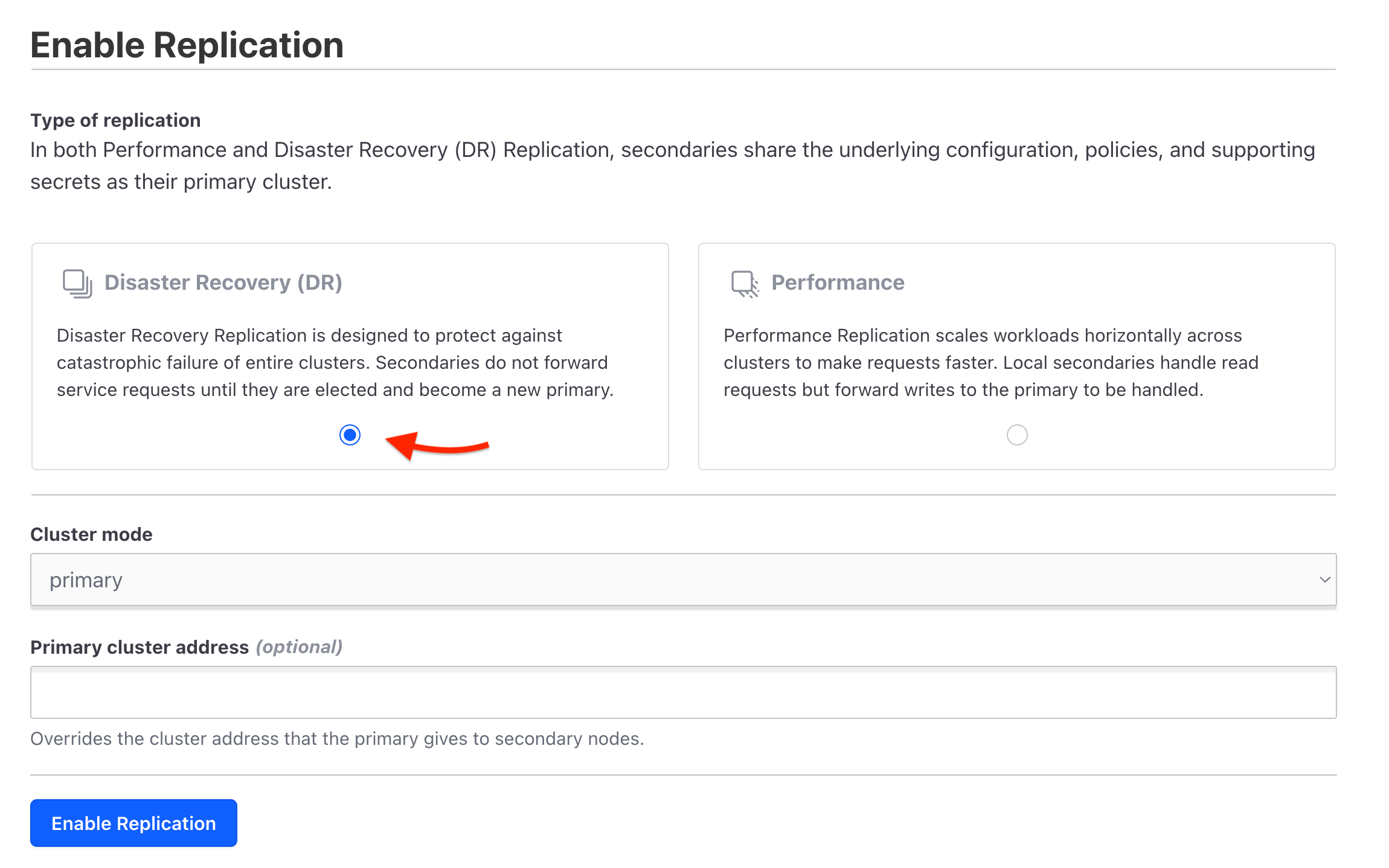This screenshot has height=868, width=1389.
Task: Click the chevron on the Cluster mode selector
Action: [1324, 579]
